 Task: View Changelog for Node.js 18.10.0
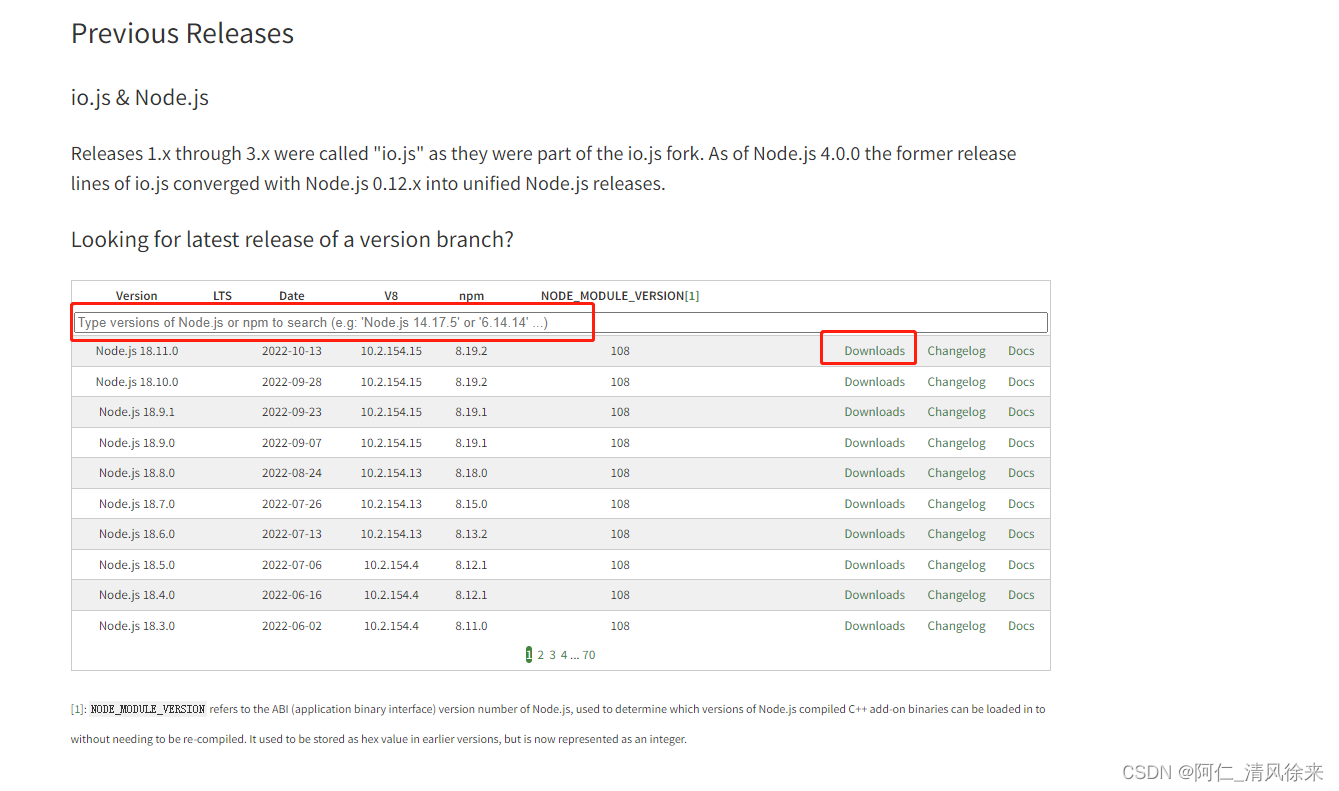[956, 382]
